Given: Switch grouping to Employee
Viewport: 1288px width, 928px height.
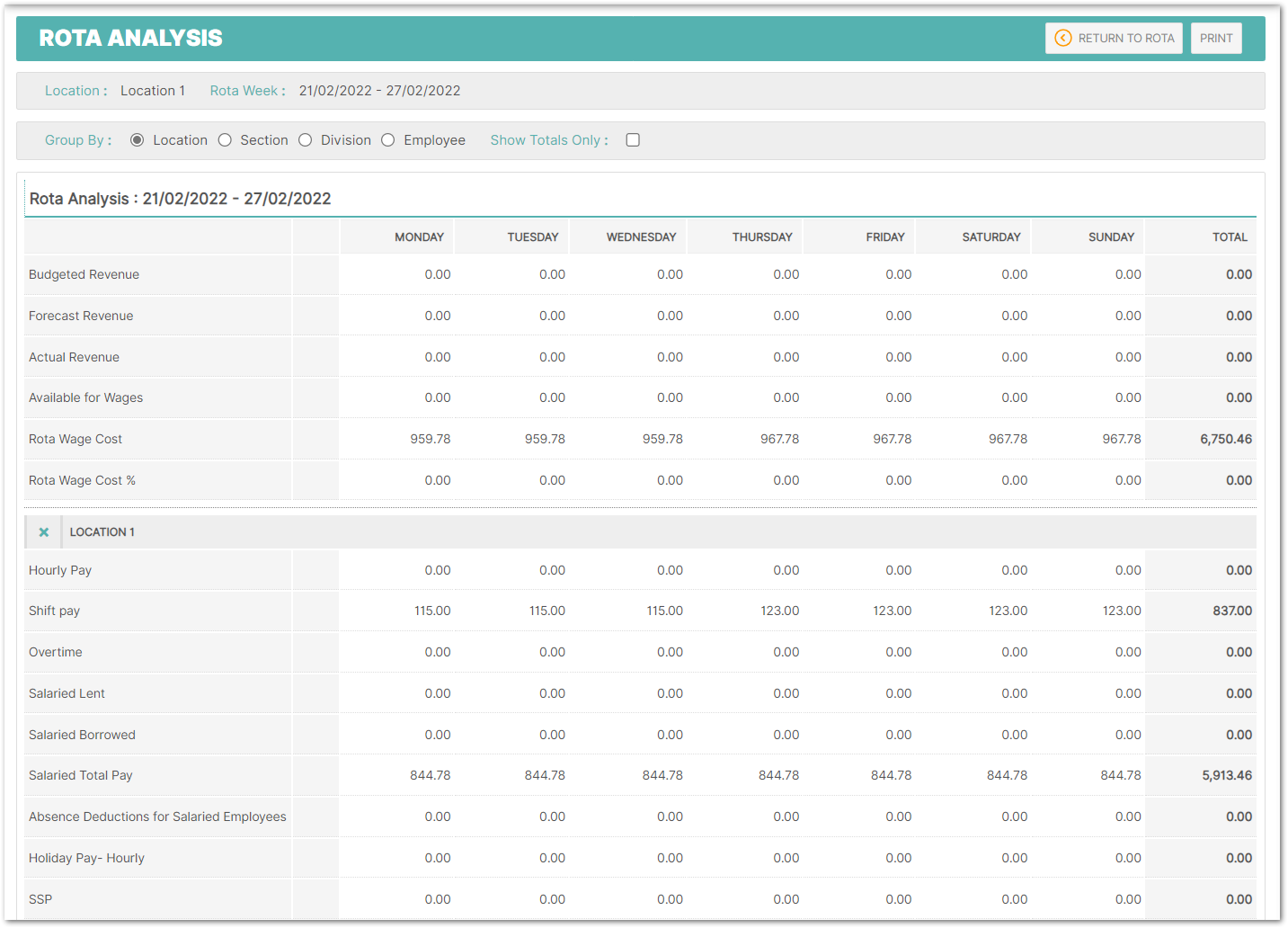Looking at the screenshot, I should [x=388, y=140].
